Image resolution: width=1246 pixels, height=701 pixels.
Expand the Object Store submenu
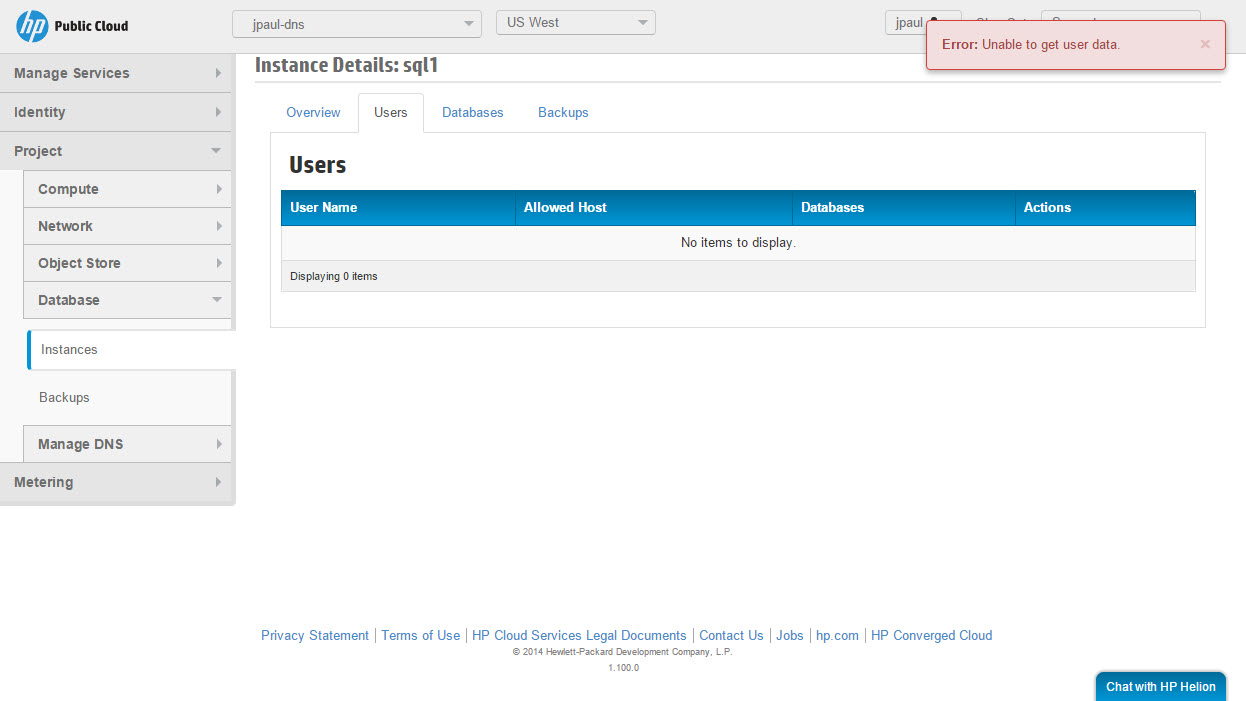click(x=128, y=263)
